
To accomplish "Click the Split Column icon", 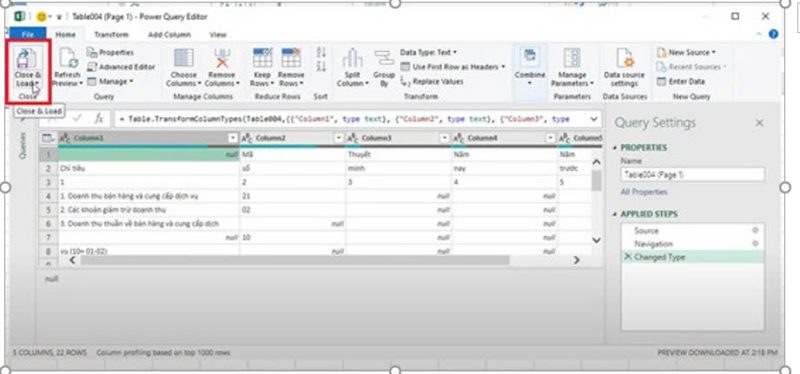I will (x=352, y=58).
